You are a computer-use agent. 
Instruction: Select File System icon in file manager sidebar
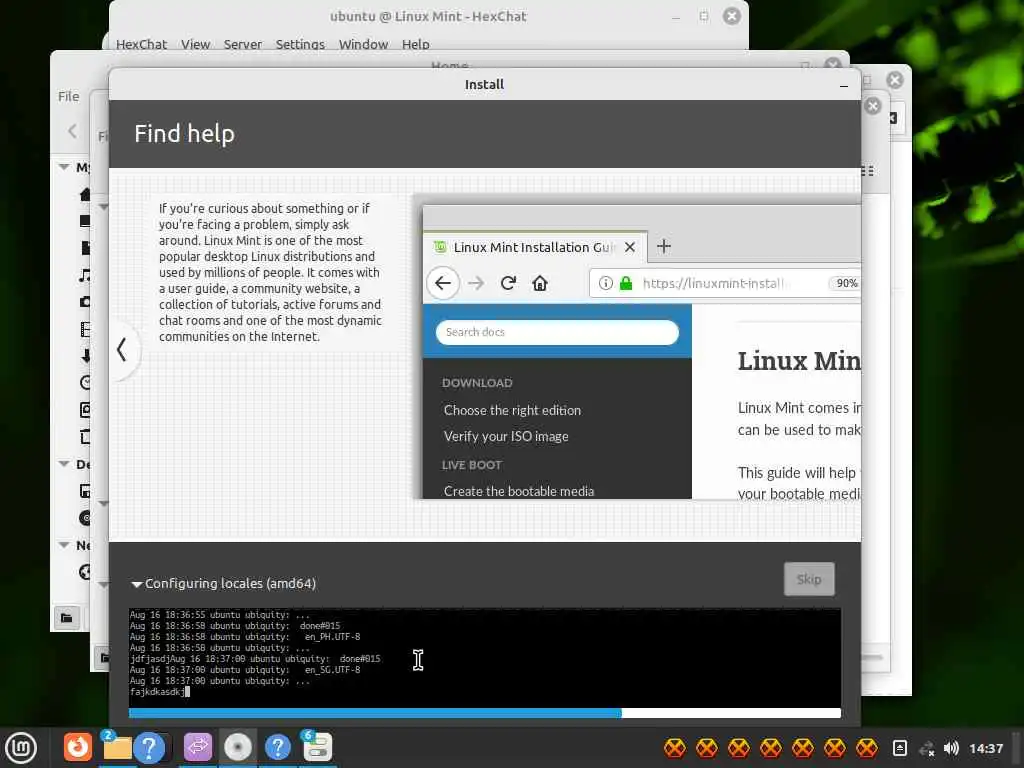point(85,409)
